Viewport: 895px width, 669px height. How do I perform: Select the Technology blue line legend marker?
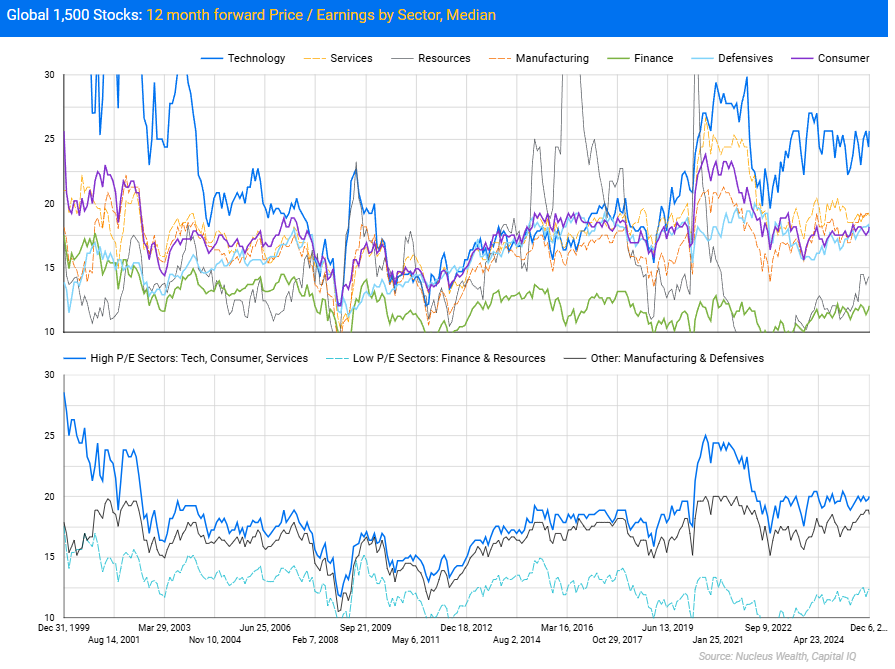[210, 58]
